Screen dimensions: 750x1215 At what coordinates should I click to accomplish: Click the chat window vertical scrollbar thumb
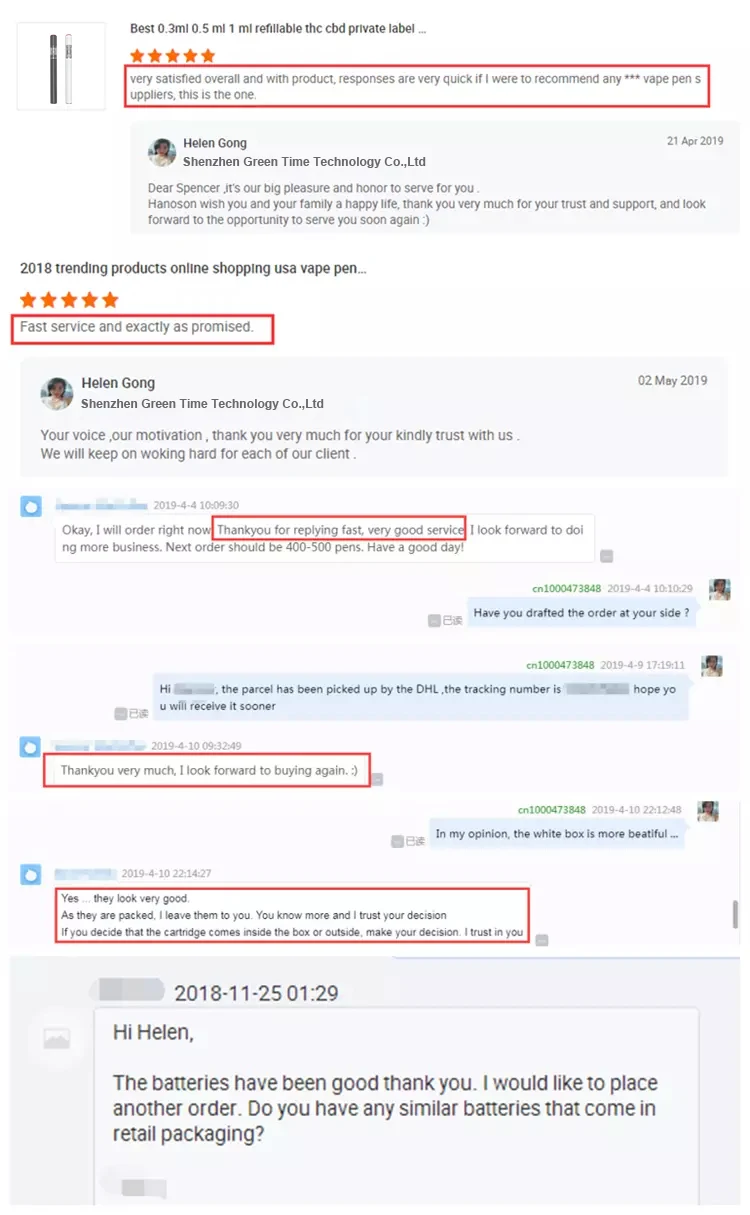click(736, 914)
